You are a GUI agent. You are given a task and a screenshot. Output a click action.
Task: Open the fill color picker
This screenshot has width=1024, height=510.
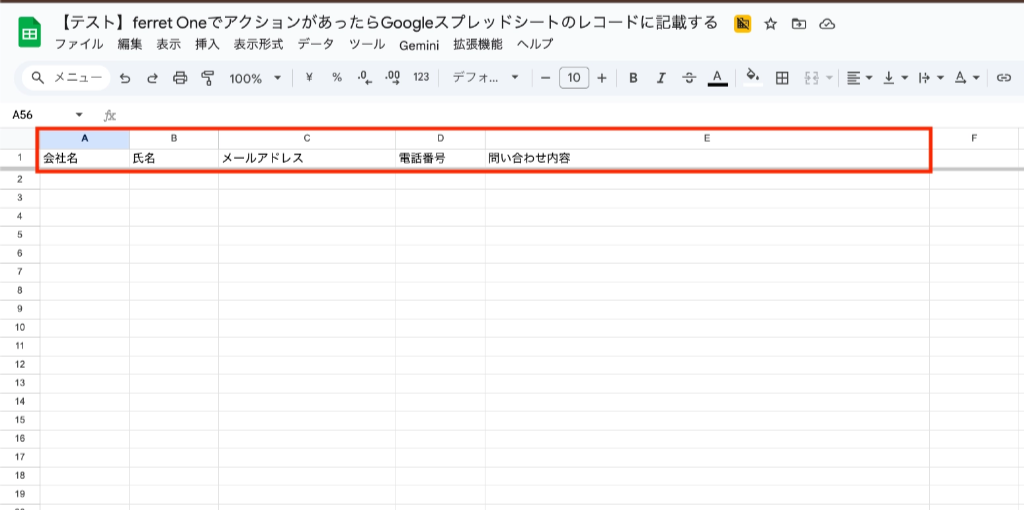(x=753, y=78)
